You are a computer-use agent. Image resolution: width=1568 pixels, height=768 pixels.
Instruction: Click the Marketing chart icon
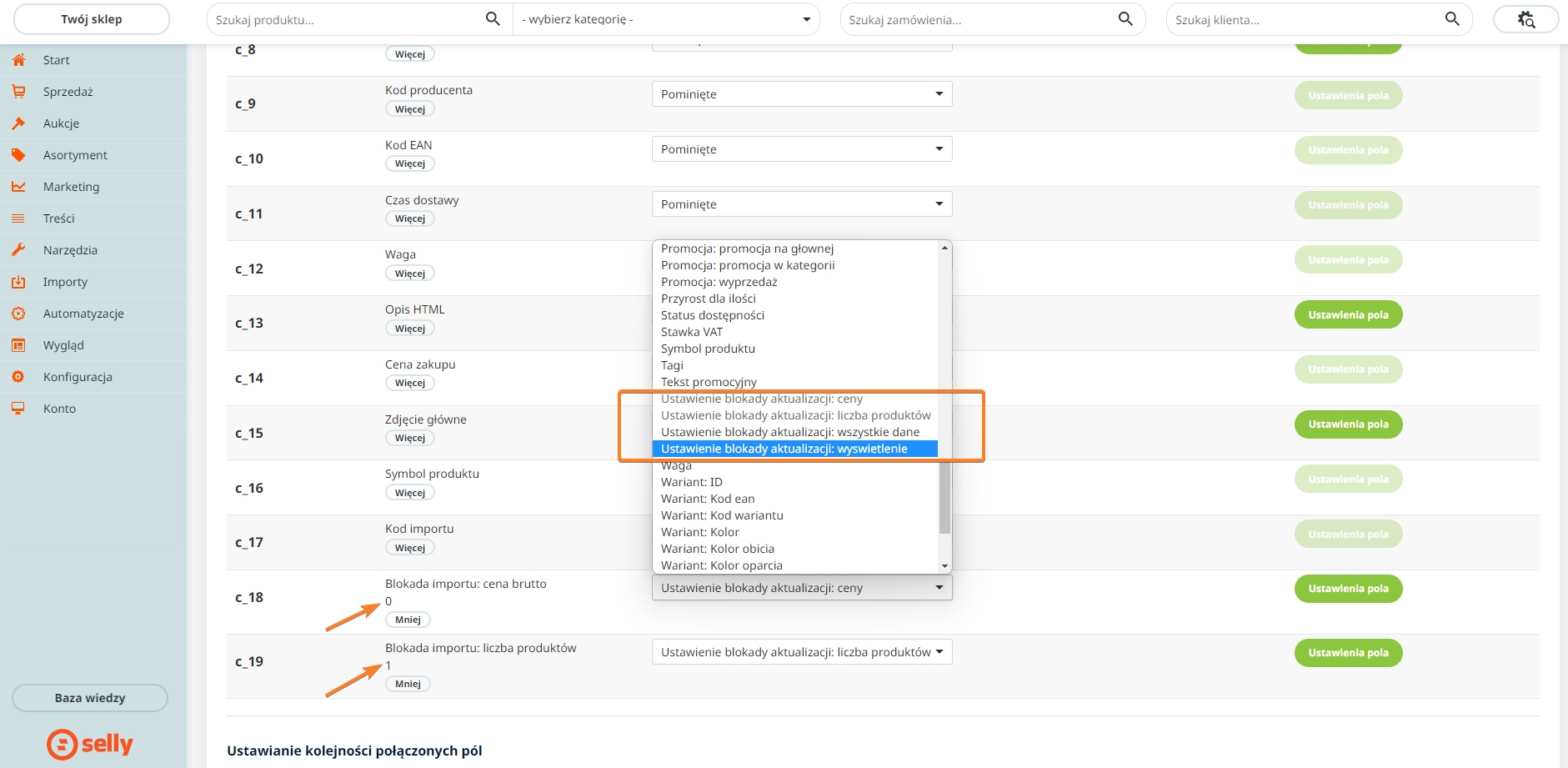[x=18, y=187]
